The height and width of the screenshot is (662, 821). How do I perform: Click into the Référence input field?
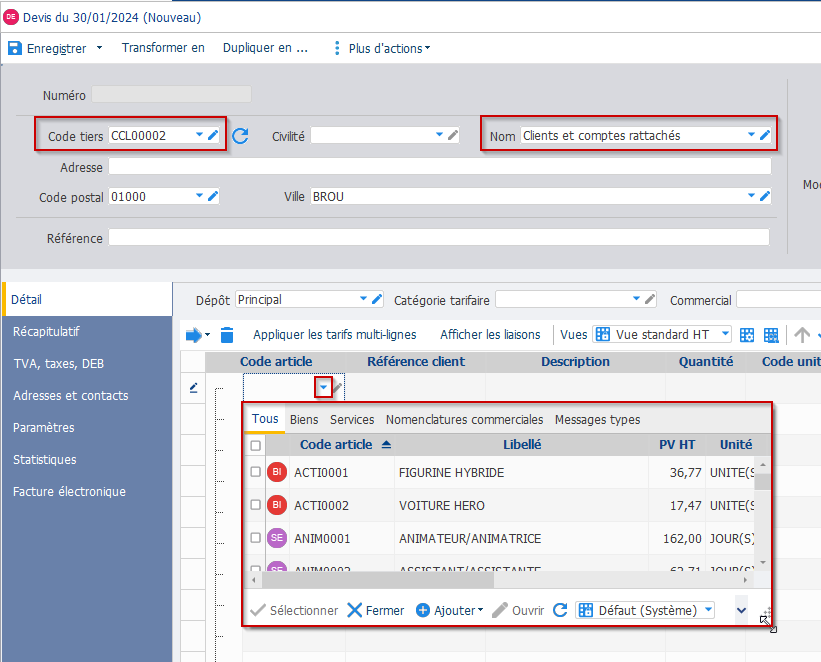[438, 238]
